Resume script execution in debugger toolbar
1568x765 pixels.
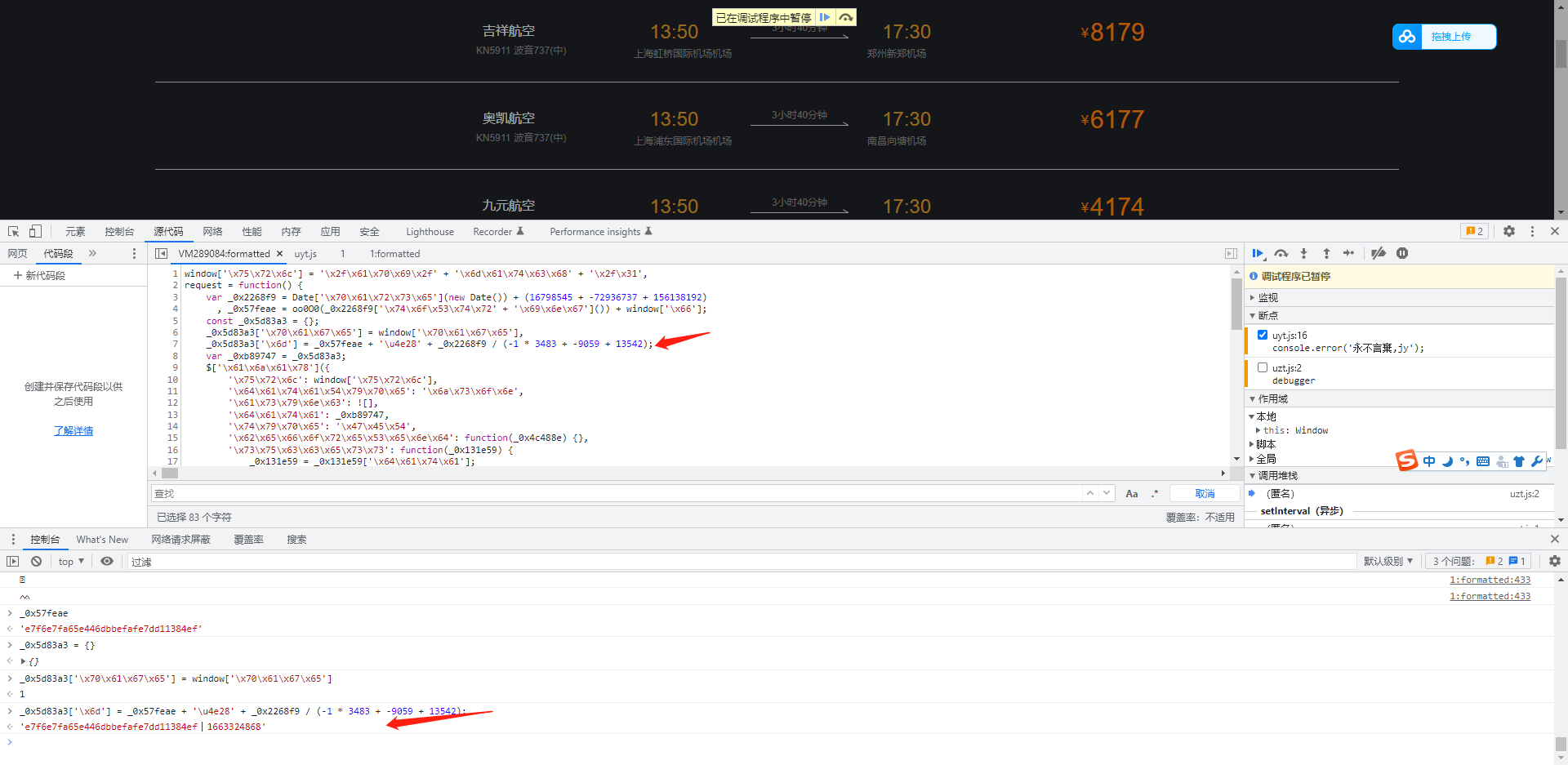click(1258, 253)
